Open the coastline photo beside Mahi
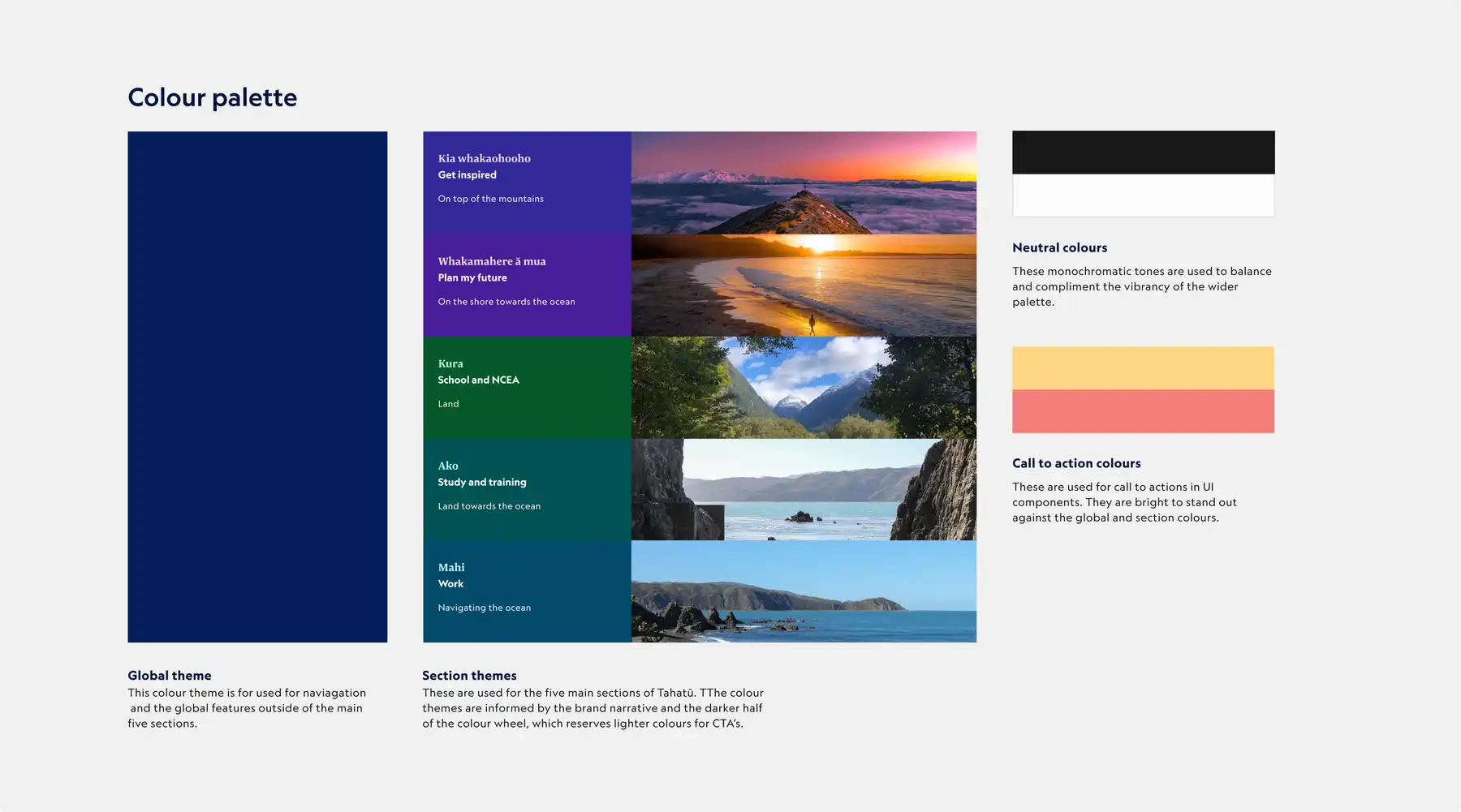 click(x=804, y=591)
